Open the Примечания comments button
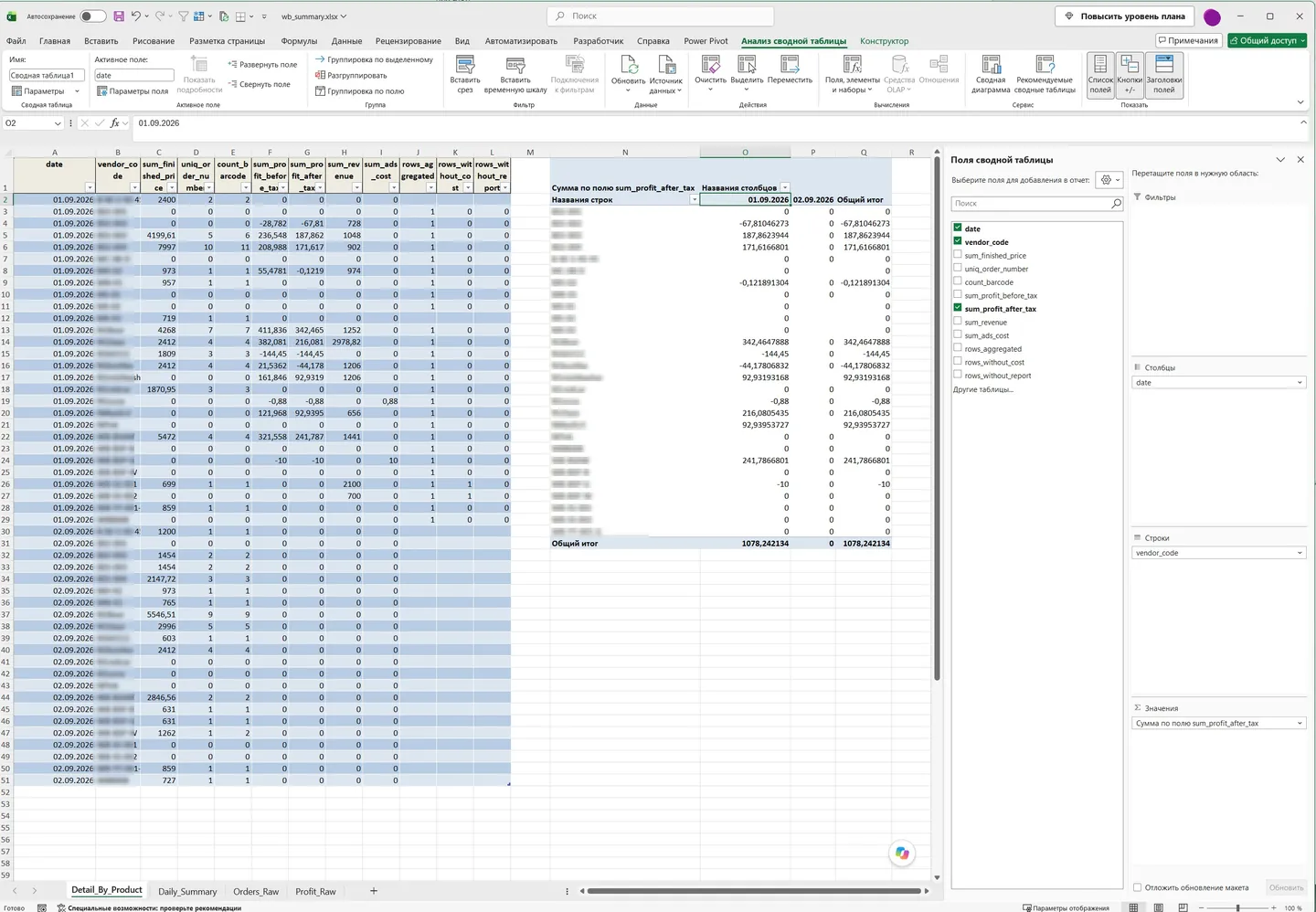Viewport: 1316px width, 912px height. pos(1188,40)
